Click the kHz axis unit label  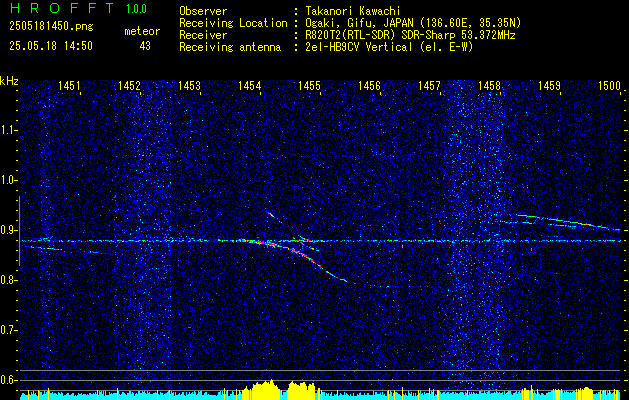tap(9, 81)
